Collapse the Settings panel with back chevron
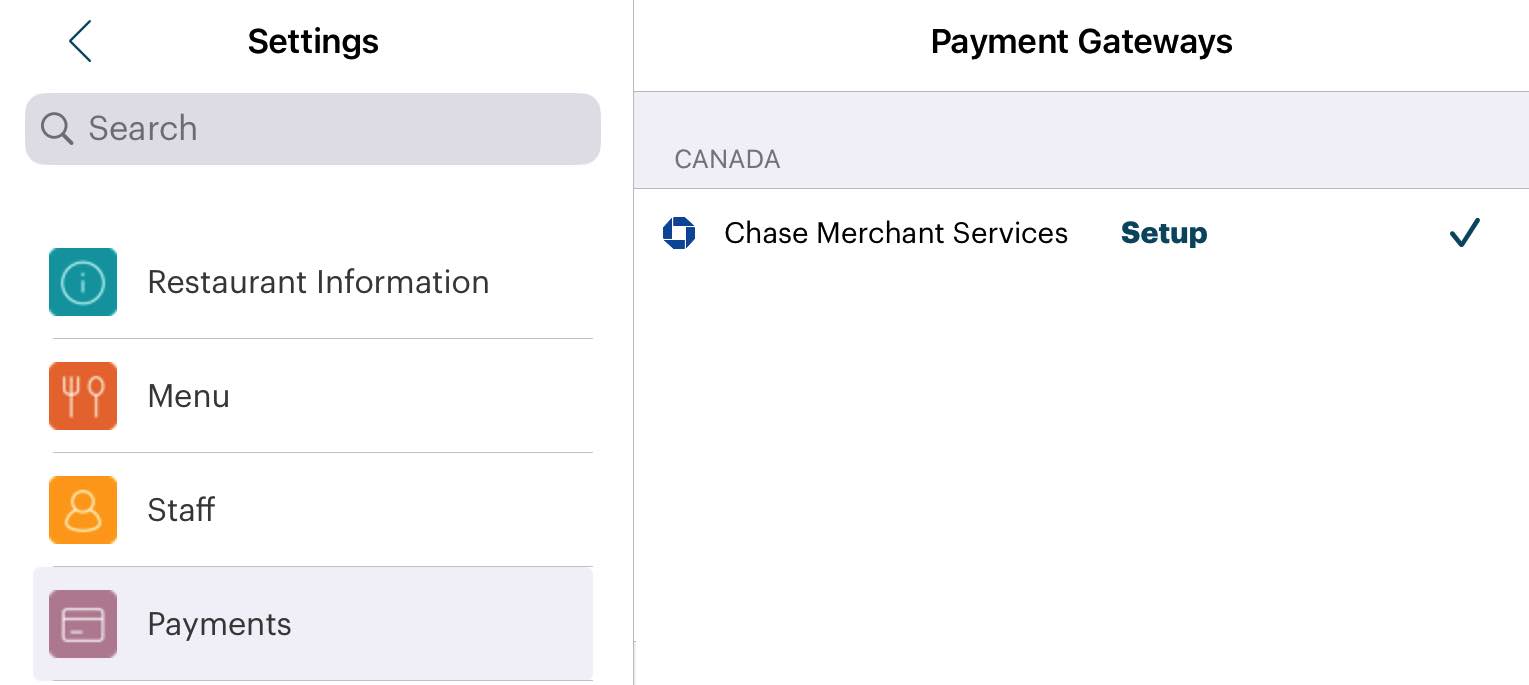1529x685 pixels. point(80,41)
